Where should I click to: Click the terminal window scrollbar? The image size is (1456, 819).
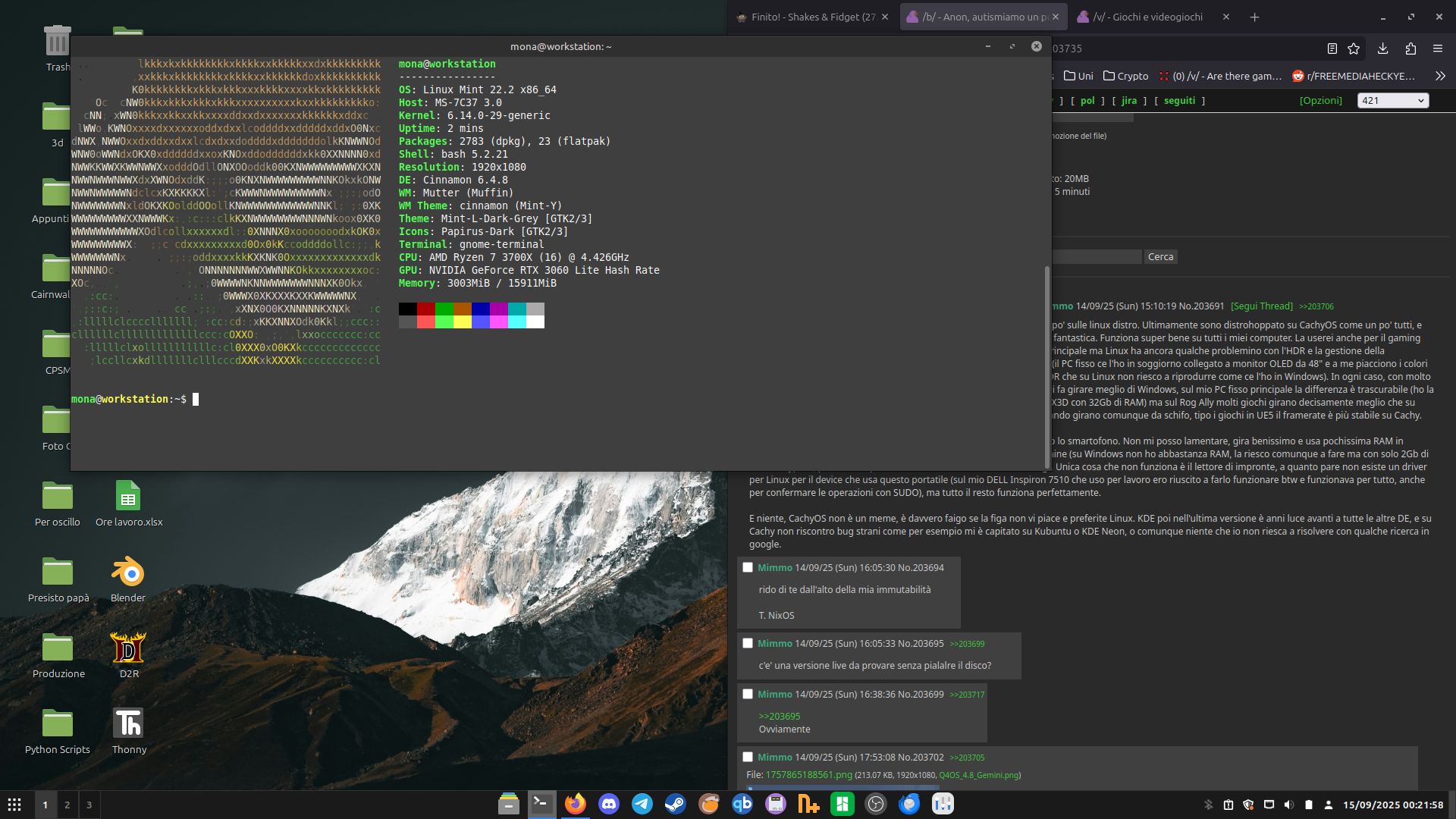click(1047, 367)
